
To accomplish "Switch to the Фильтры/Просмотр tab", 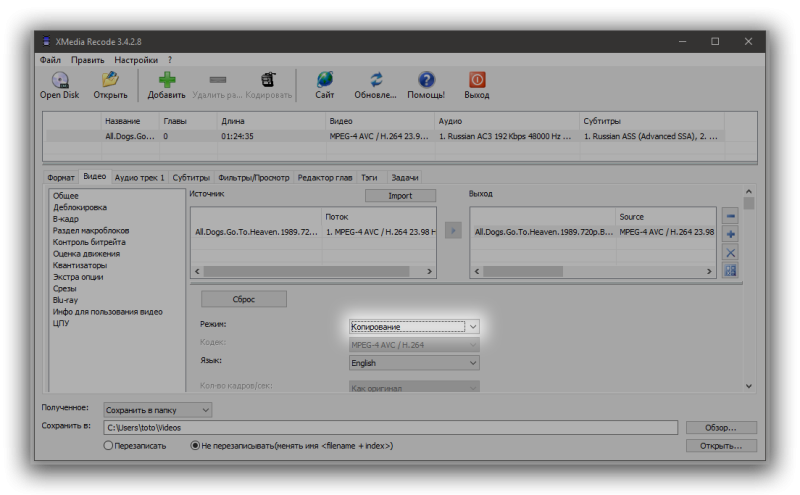I will (254, 178).
